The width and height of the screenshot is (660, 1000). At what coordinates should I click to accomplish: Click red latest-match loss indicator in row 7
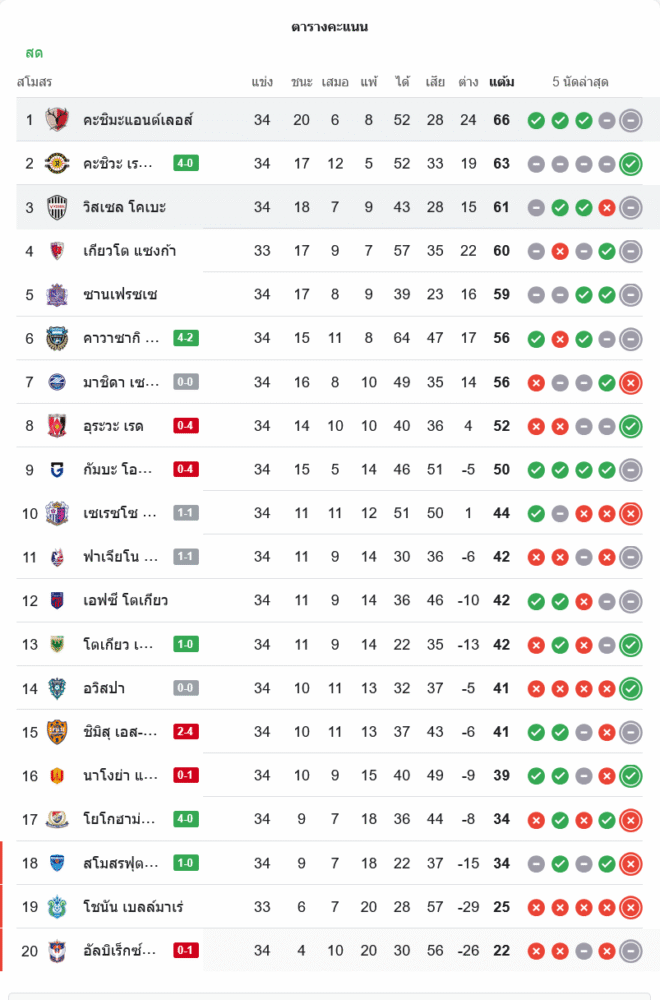click(x=630, y=382)
